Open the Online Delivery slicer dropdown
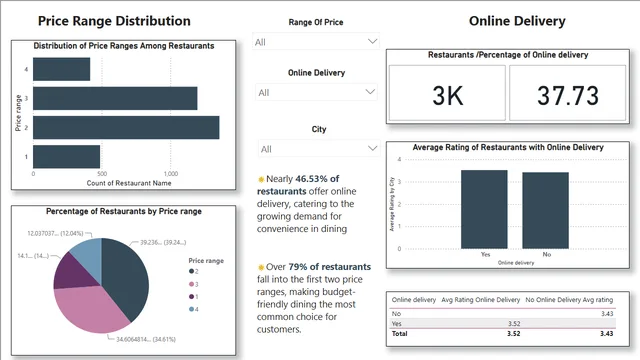 (316, 92)
